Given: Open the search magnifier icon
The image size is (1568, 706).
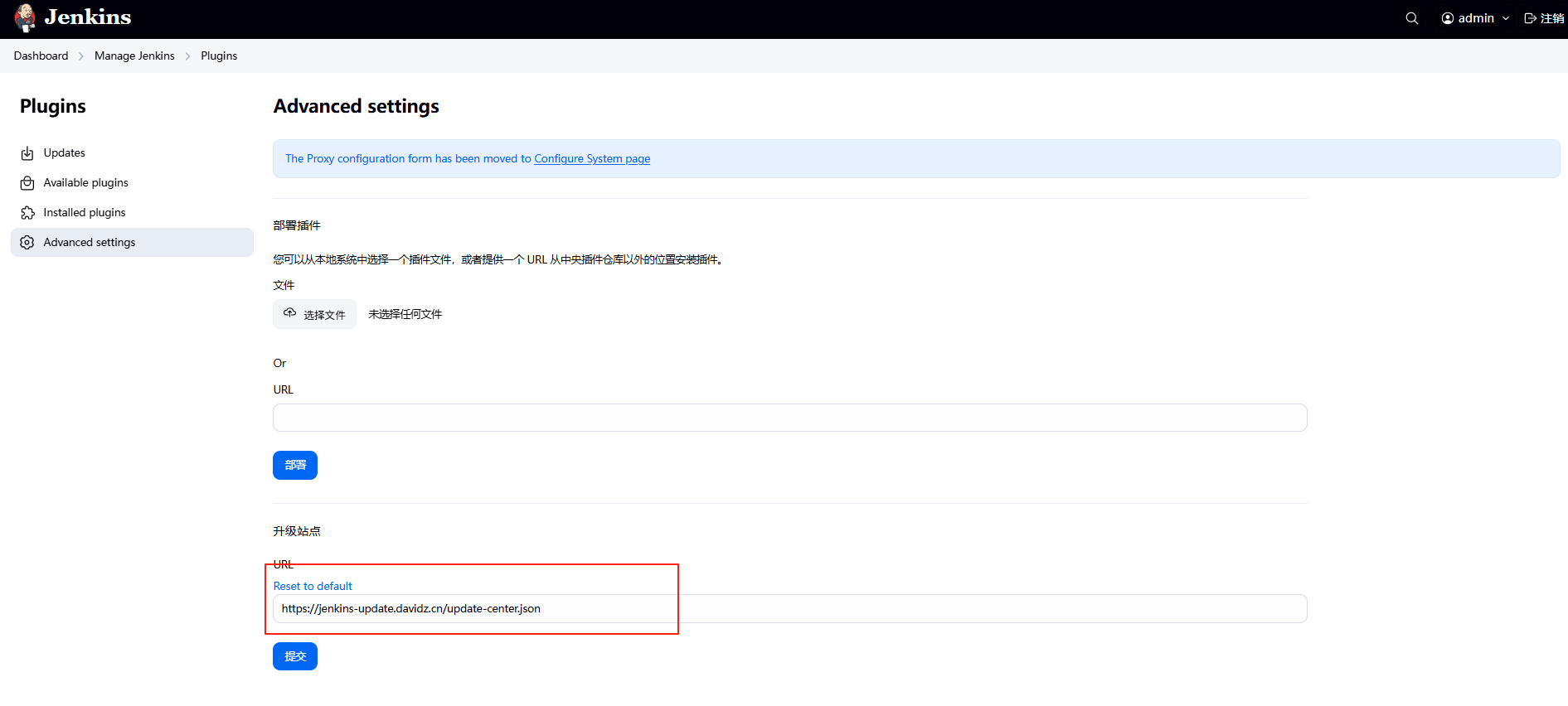Looking at the screenshot, I should pos(1411,18).
